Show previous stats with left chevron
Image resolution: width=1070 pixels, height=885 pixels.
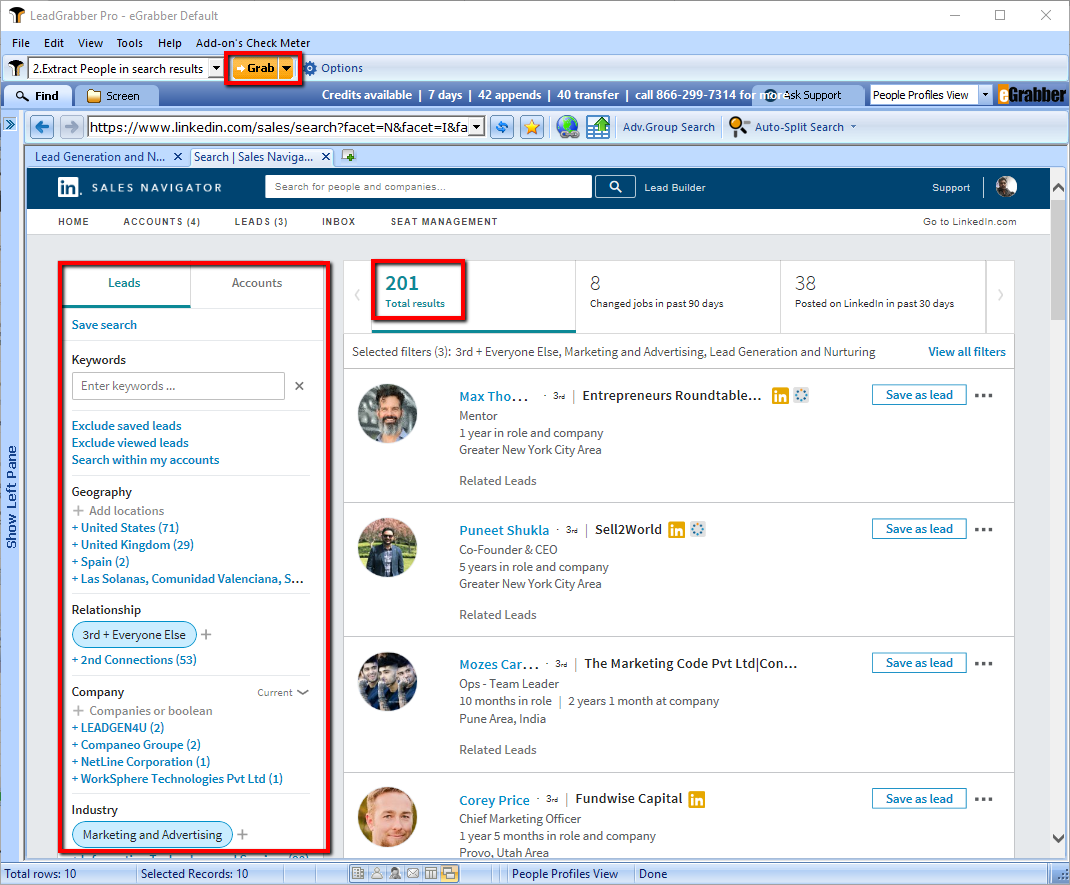tap(357, 295)
